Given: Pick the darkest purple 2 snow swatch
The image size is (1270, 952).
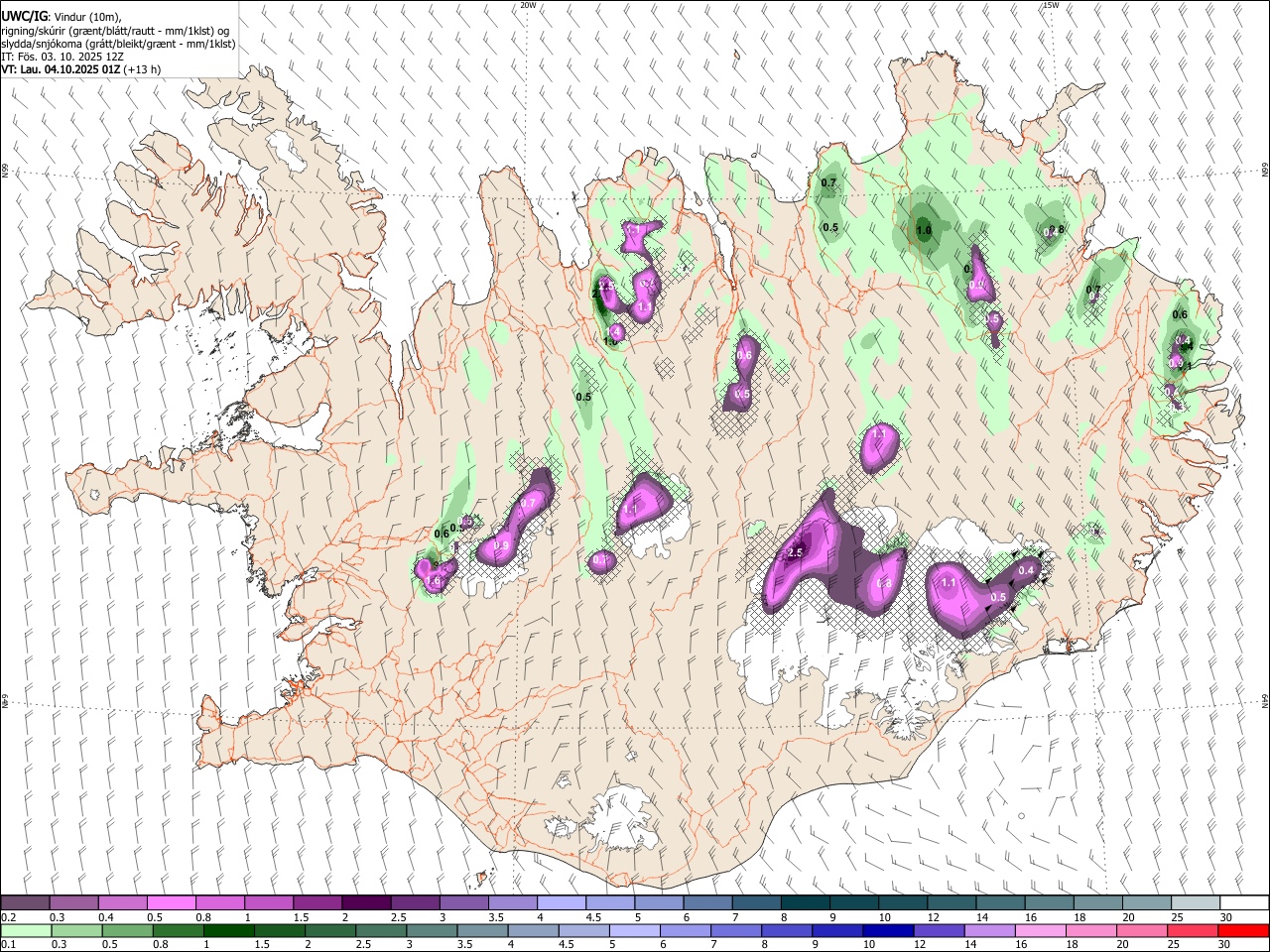Looking at the screenshot, I should point(365,902).
